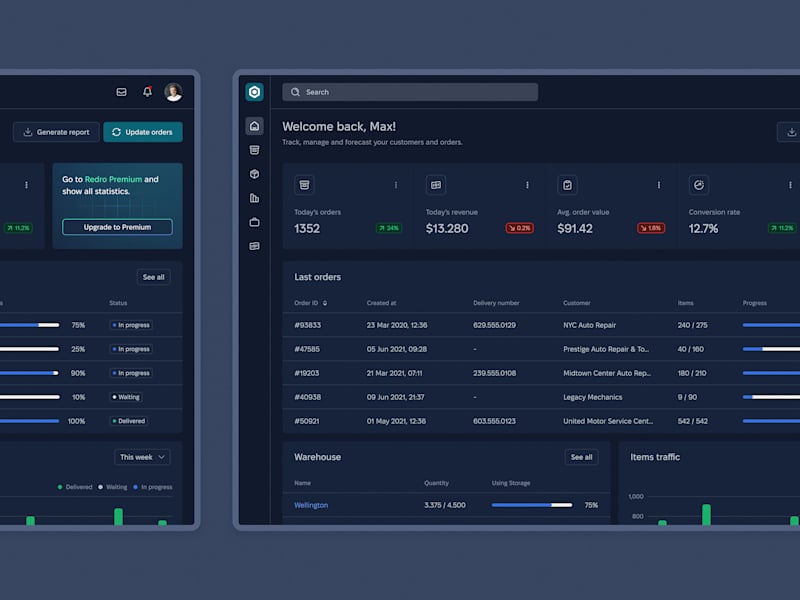
Task: Click the search magnifier icon
Action: [295, 92]
